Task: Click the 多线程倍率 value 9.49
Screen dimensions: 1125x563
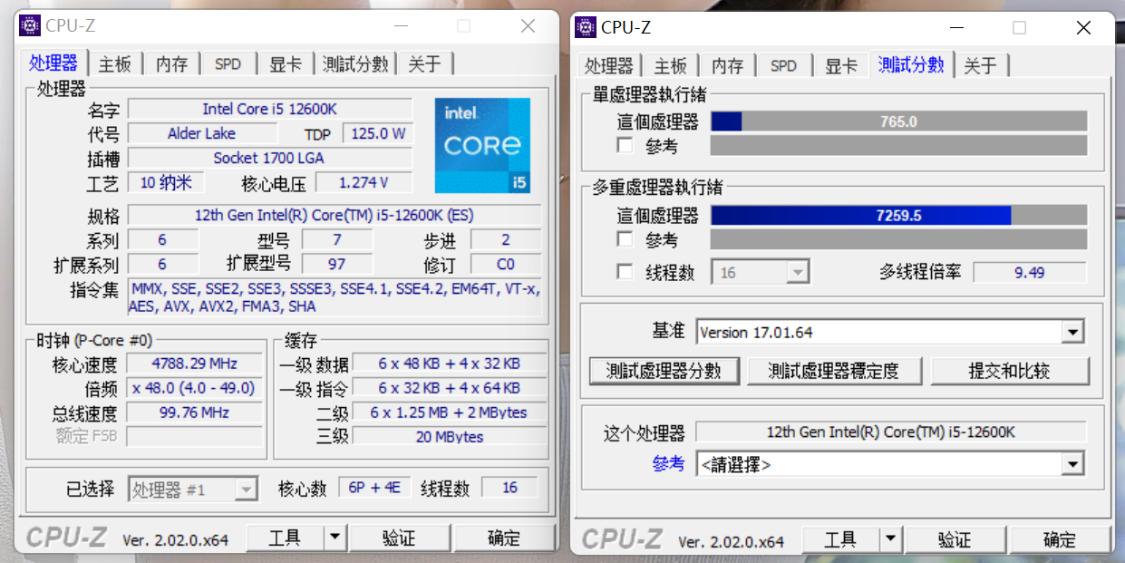Action: (1030, 273)
